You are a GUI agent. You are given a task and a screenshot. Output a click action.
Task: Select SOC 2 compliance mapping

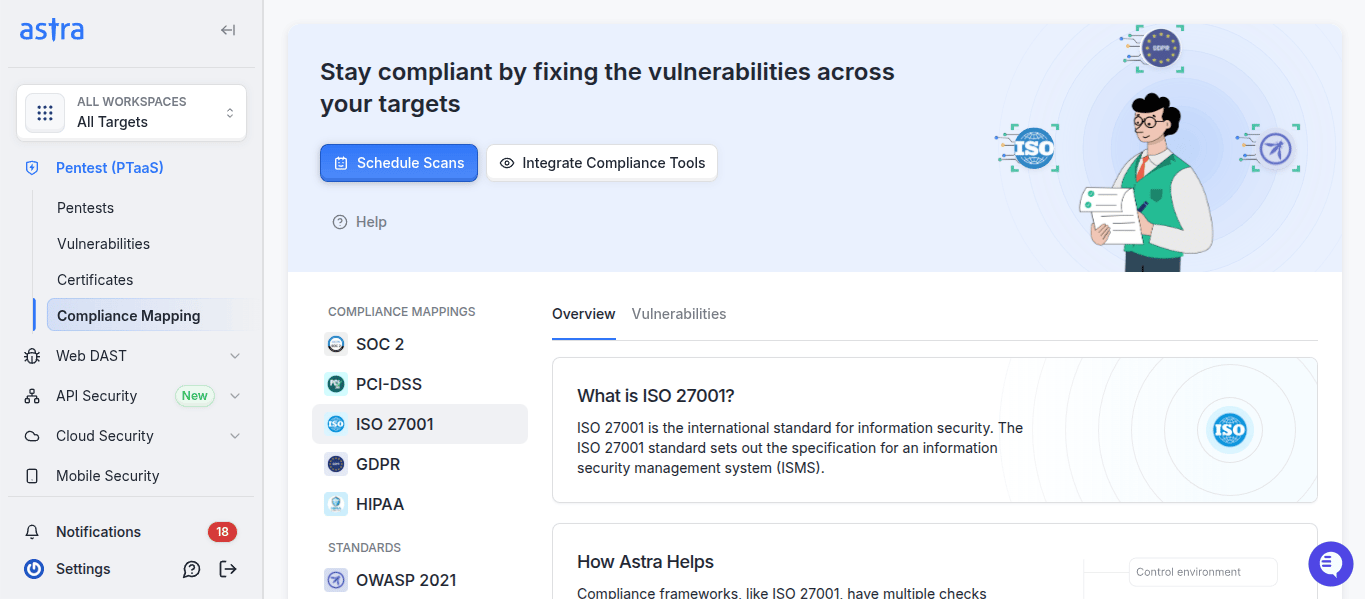[x=420, y=344]
